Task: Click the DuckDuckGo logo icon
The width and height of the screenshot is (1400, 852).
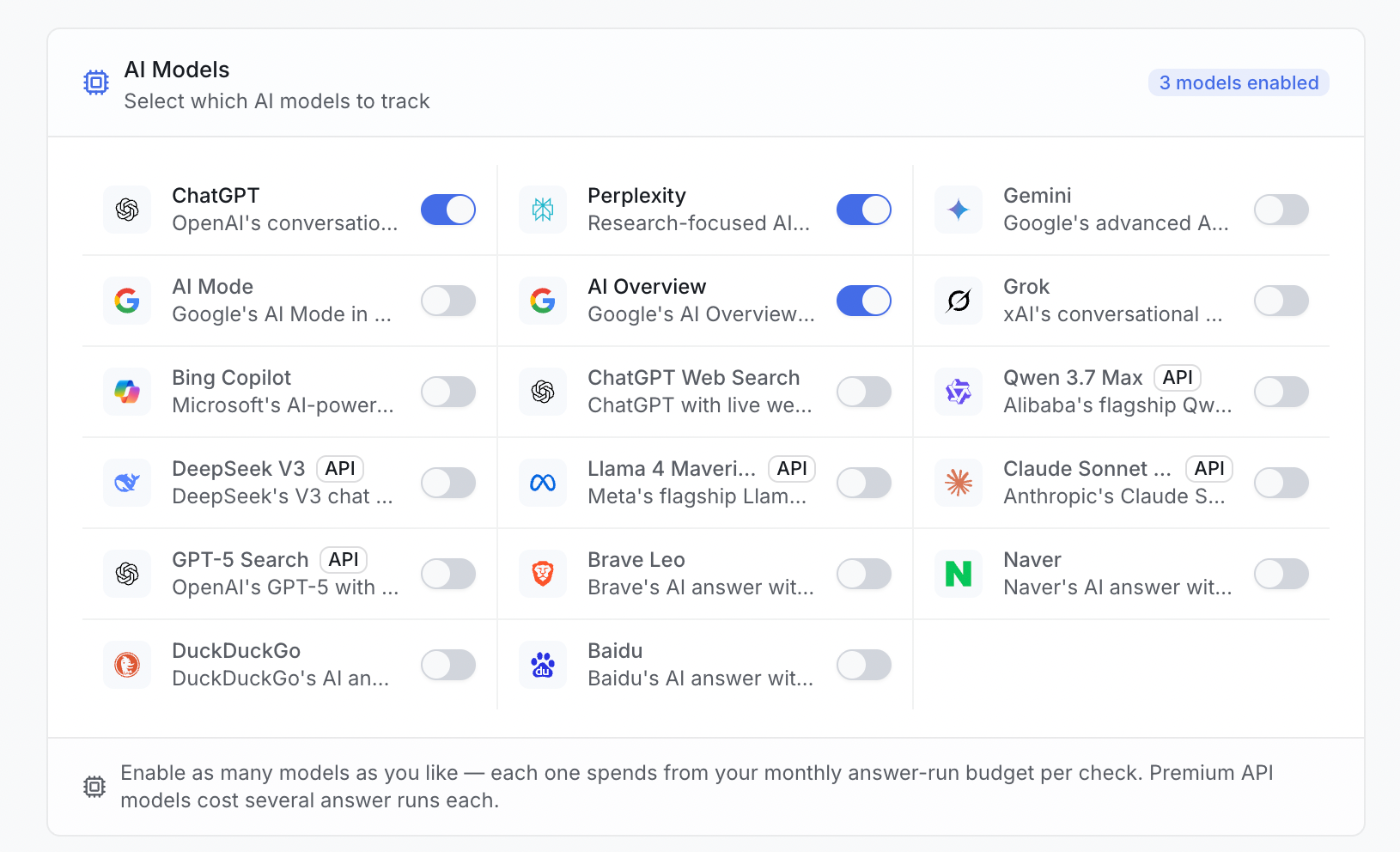Action: [x=127, y=665]
